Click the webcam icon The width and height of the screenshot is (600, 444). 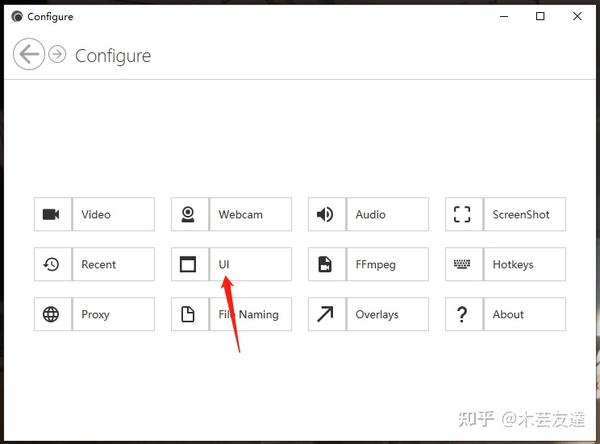point(188,214)
